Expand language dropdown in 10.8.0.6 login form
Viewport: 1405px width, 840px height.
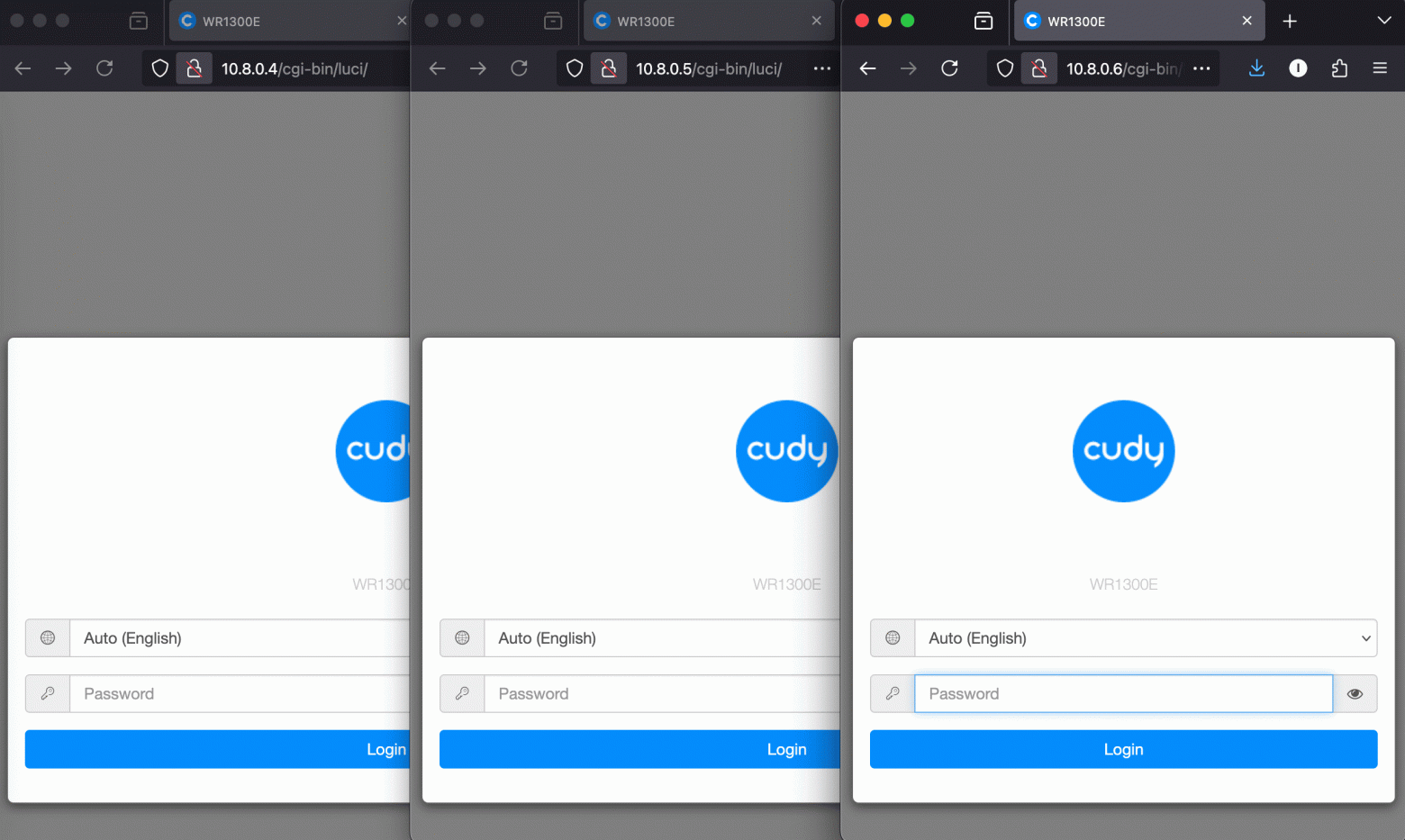1146,638
